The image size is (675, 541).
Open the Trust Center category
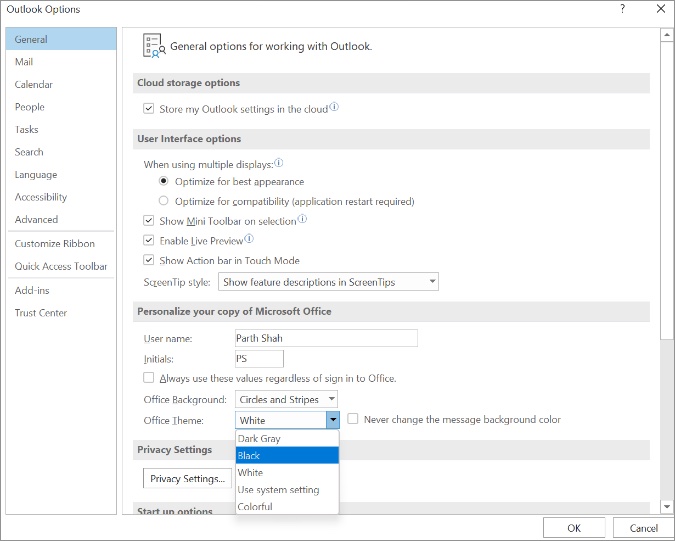(x=61, y=313)
